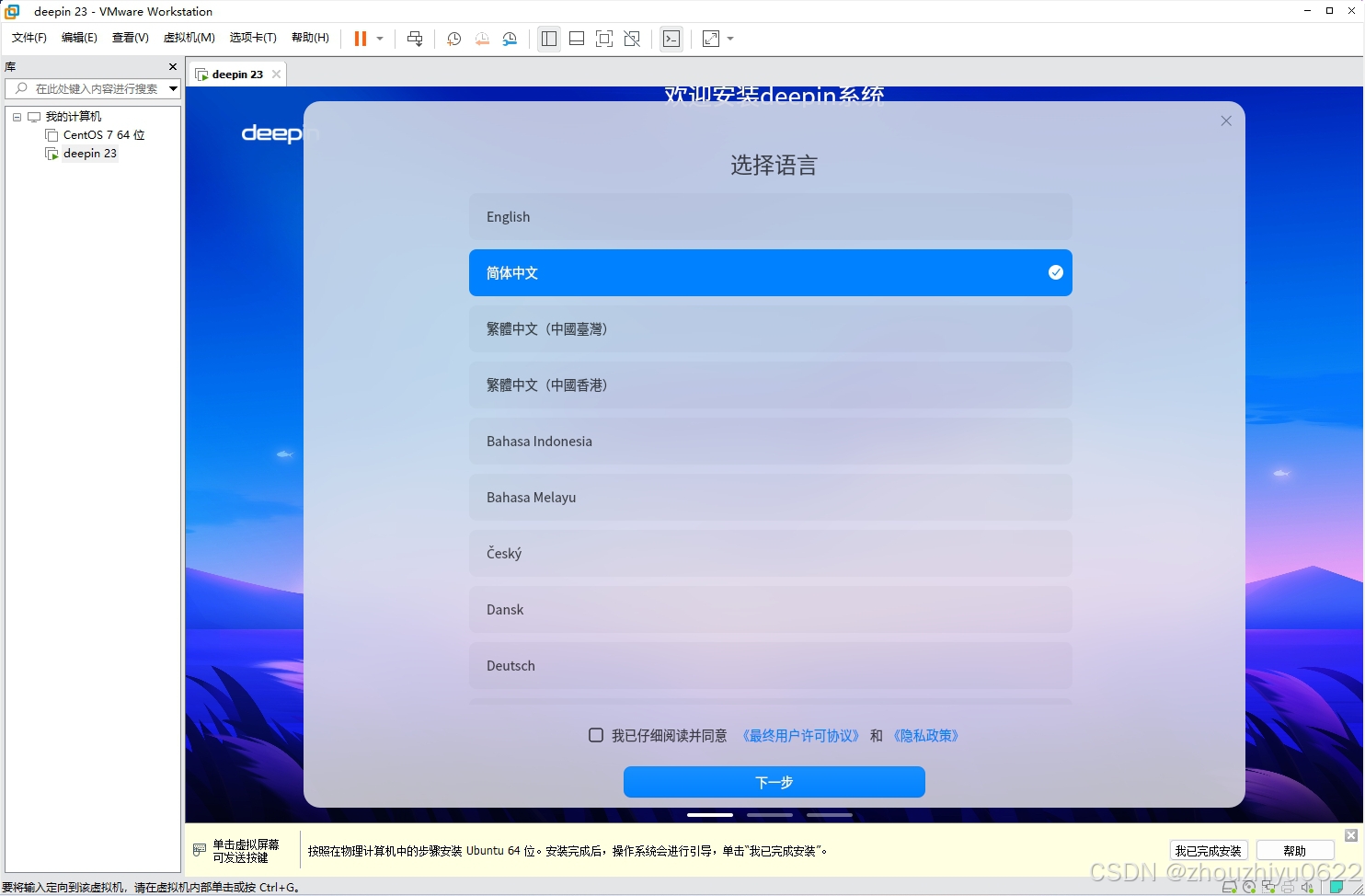Close the deepin 23 tab
The image size is (1365, 896).
click(x=276, y=75)
